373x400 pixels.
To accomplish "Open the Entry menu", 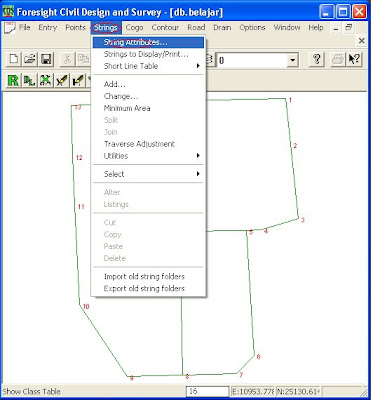I will pyautogui.click(x=48, y=27).
